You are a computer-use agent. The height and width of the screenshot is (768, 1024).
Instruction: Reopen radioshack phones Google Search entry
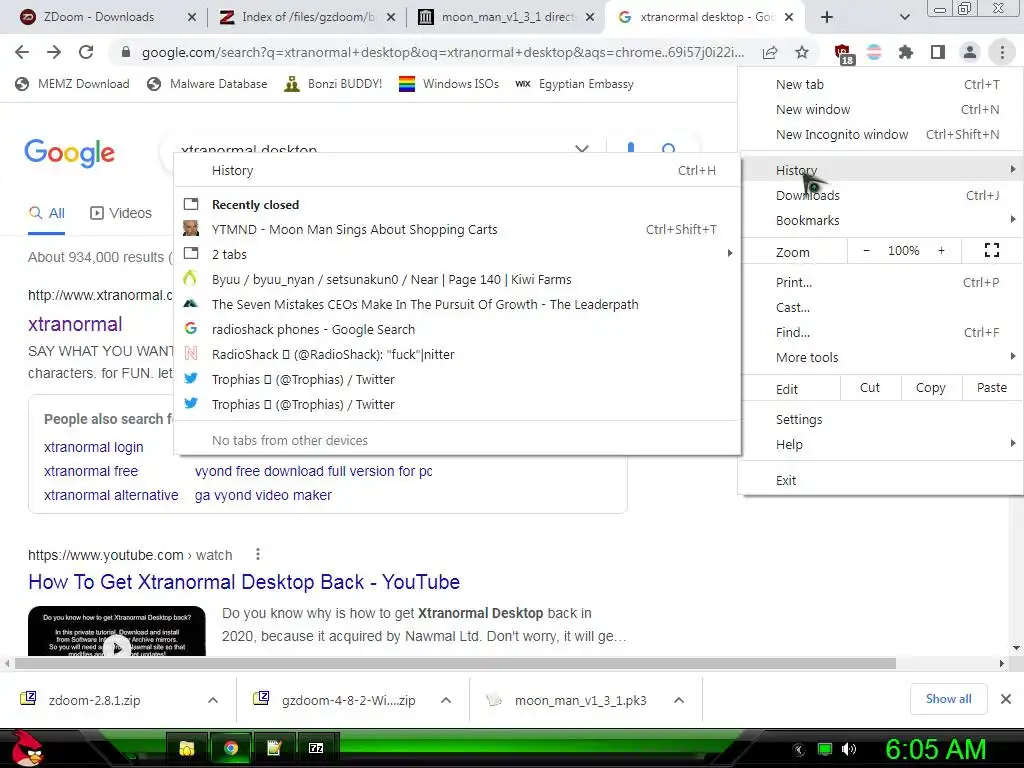tap(457, 329)
